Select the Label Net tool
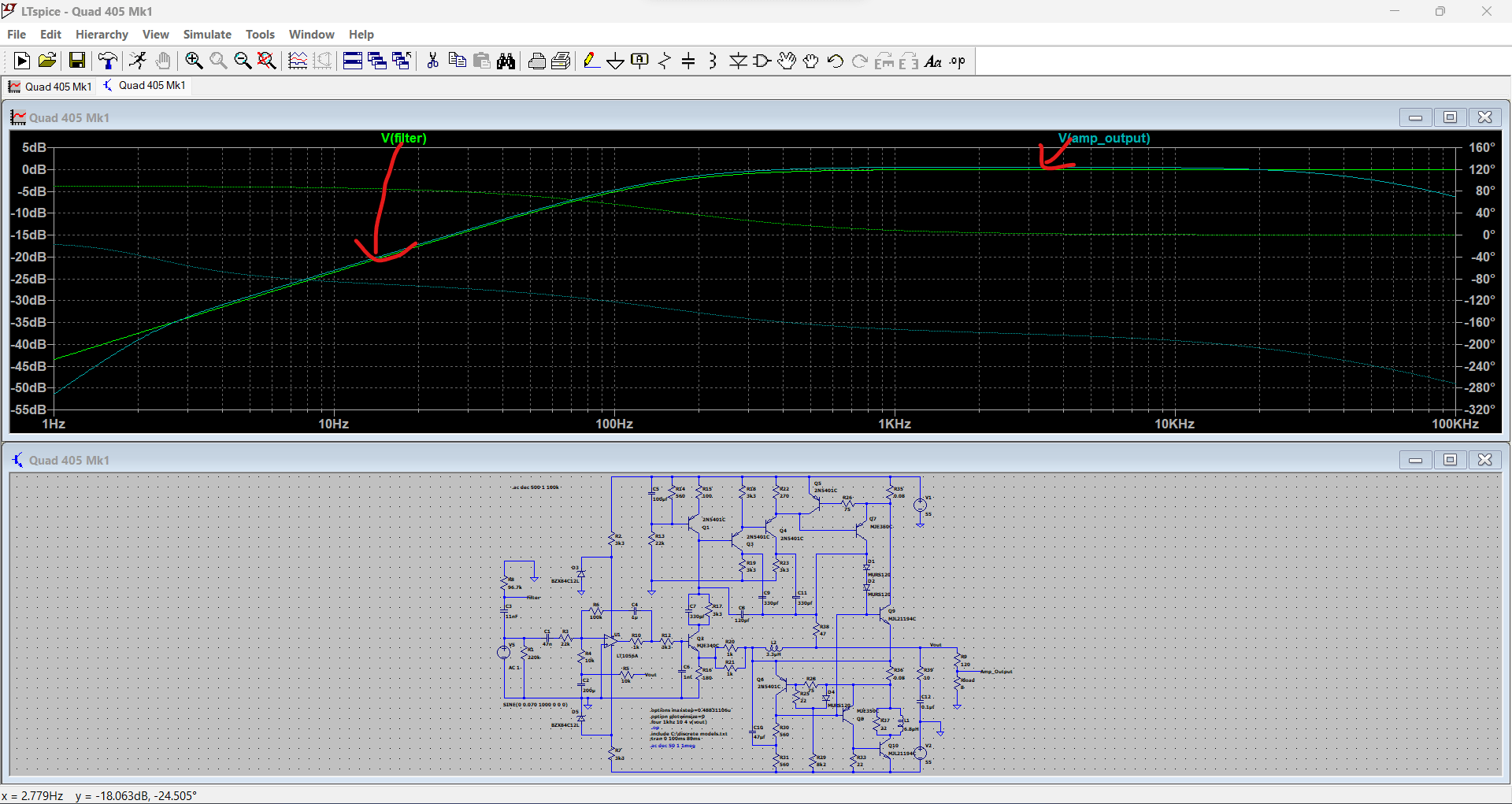This screenshot has width=1512, height=804. (x=640, y=61)
